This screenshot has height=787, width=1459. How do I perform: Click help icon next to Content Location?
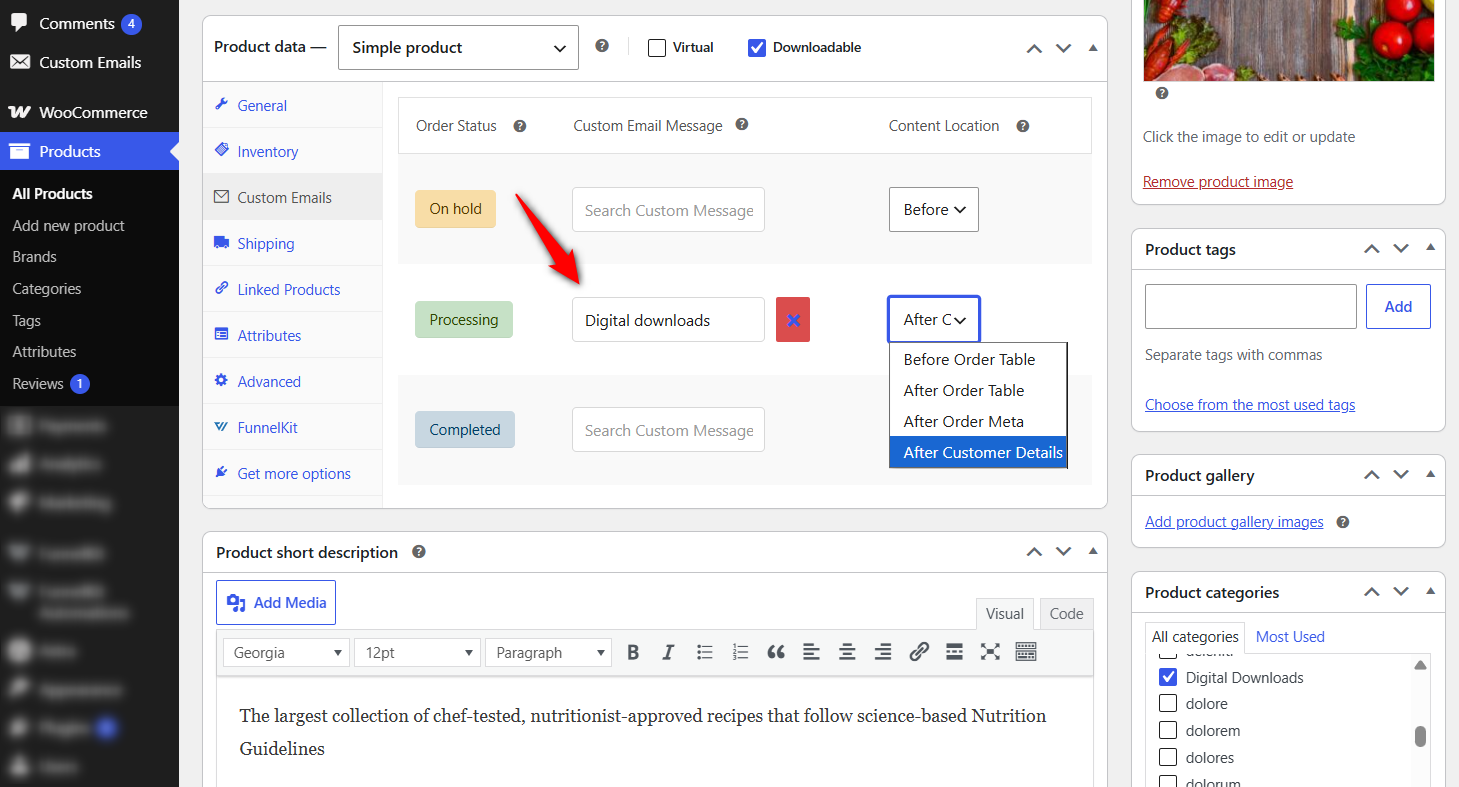(1022, 126)
